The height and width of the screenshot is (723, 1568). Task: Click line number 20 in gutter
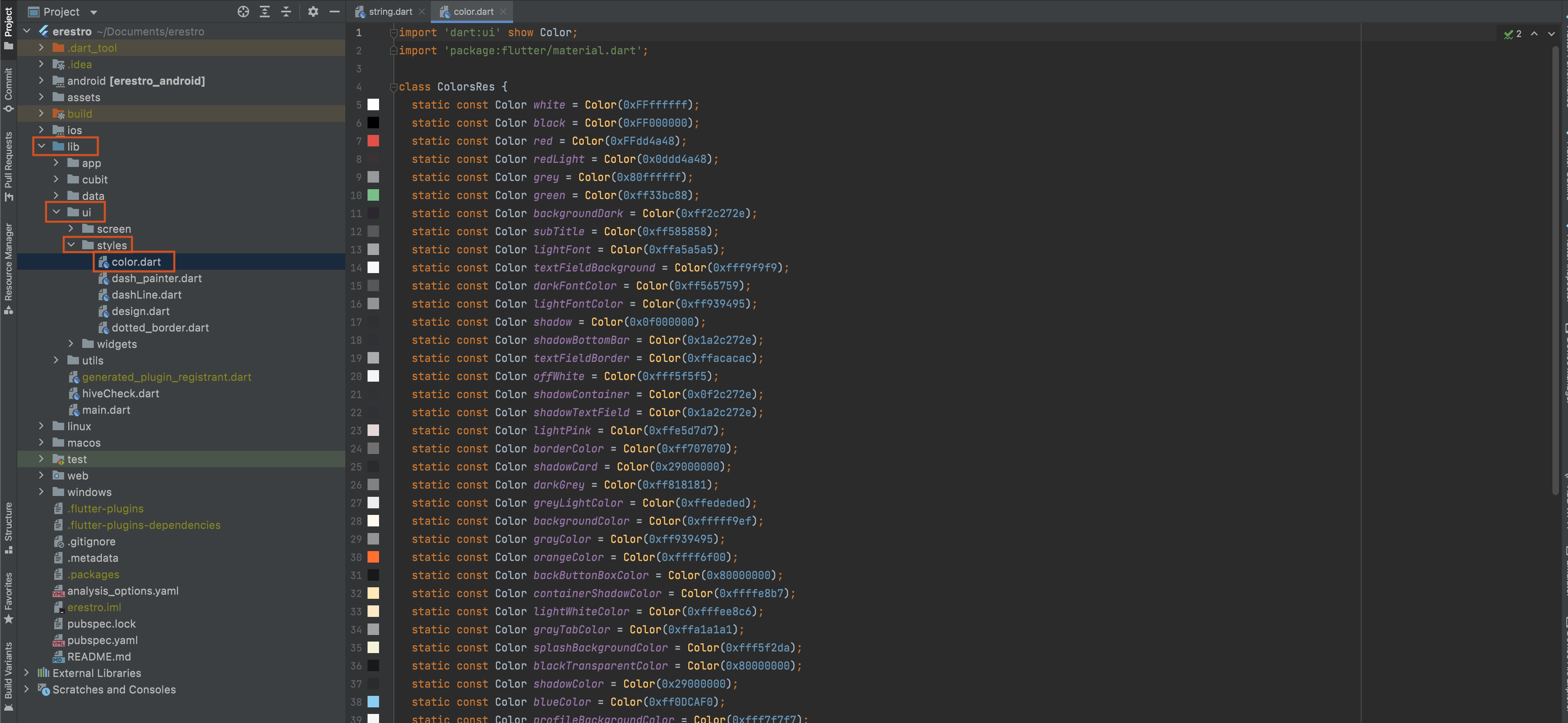point(356,376)
